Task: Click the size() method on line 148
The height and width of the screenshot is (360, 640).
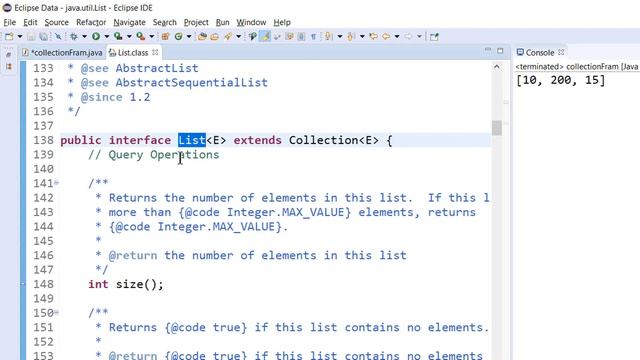Action: [x=139, y=284]
